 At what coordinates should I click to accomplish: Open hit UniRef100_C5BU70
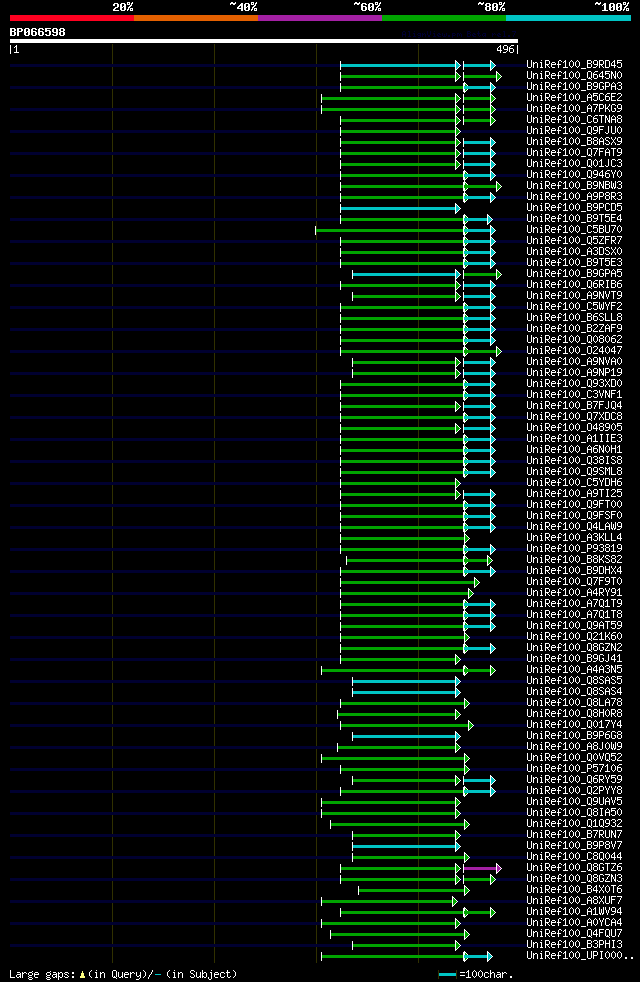(x=574, y=230)
